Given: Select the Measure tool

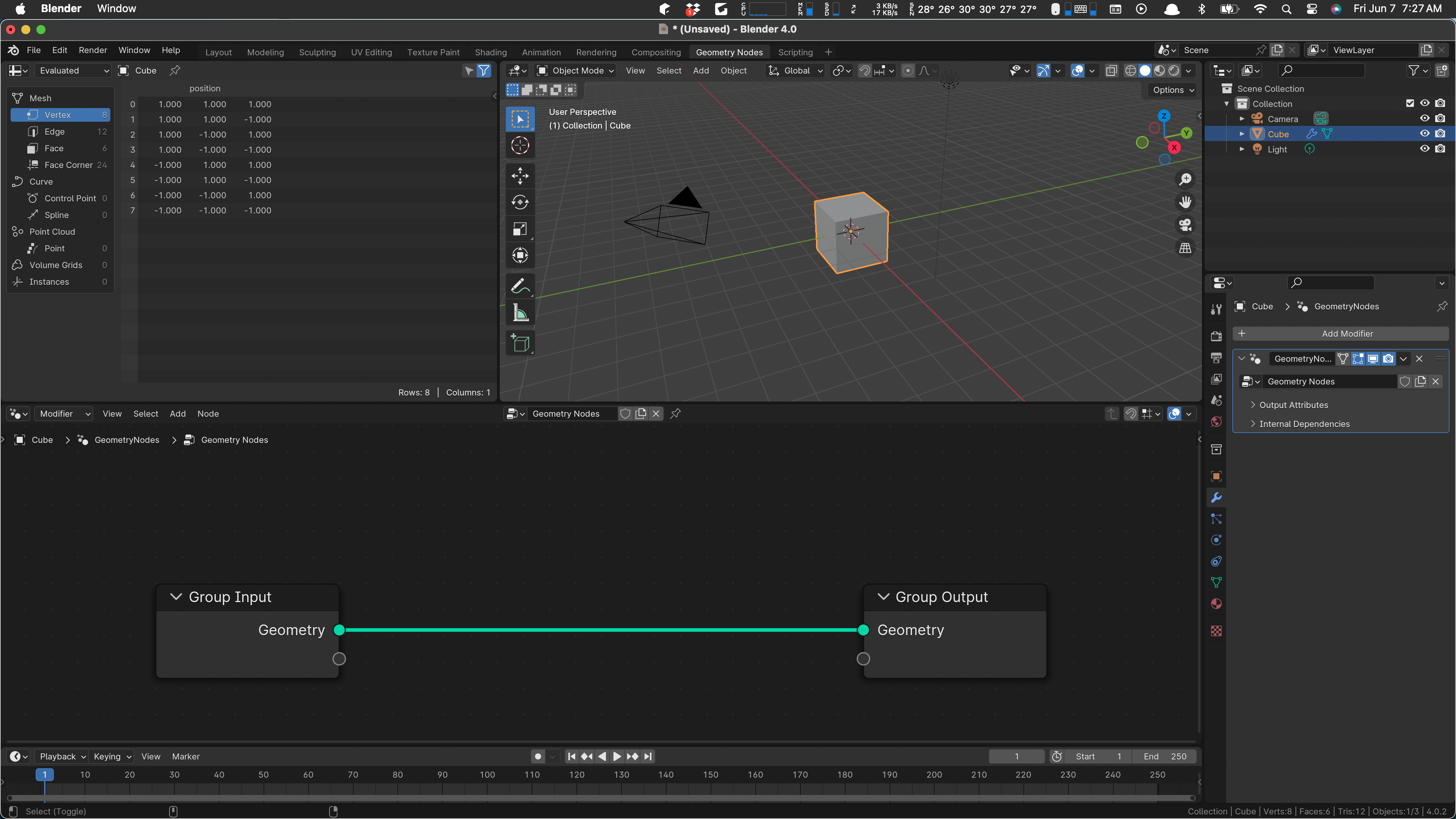Looking at the screenshot, I should 519,312.
